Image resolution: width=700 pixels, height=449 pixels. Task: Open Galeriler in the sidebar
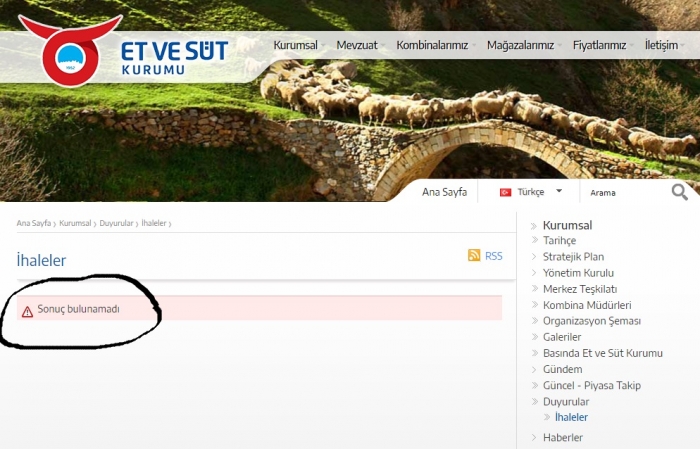coord(562,337)
